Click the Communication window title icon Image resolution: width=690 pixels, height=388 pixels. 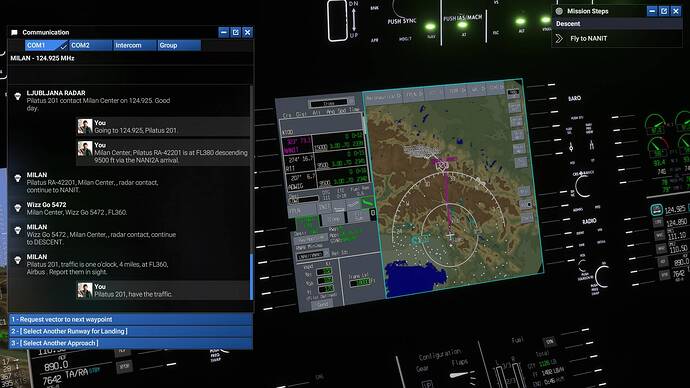pyautogui.click(x=14, y=33)
